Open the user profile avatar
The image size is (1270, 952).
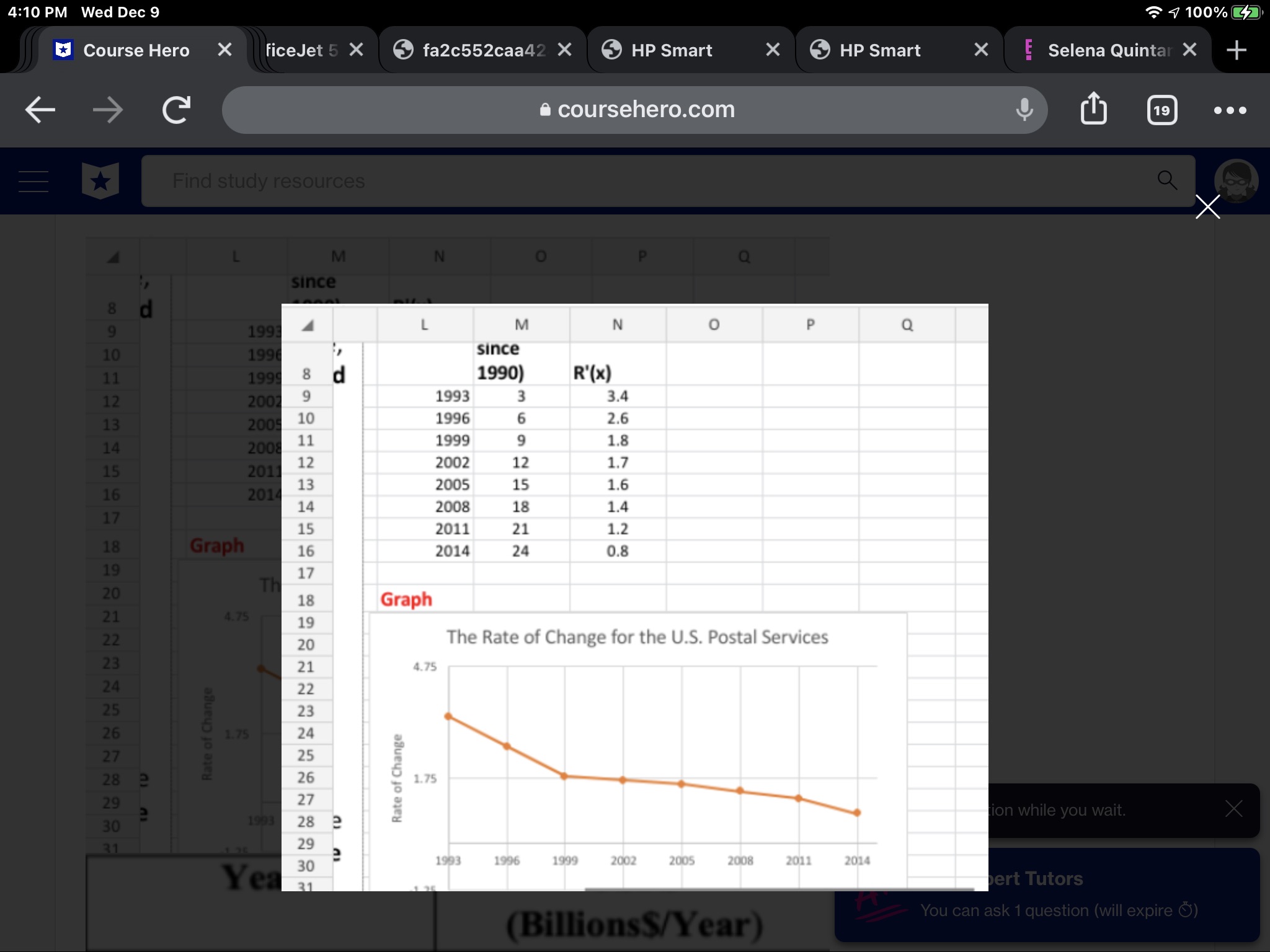coord(1236,180)
